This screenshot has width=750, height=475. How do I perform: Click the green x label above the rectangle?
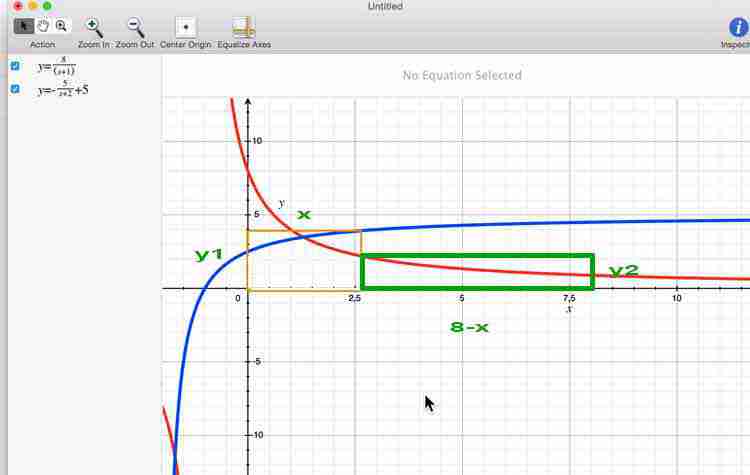tap(304, 215)
